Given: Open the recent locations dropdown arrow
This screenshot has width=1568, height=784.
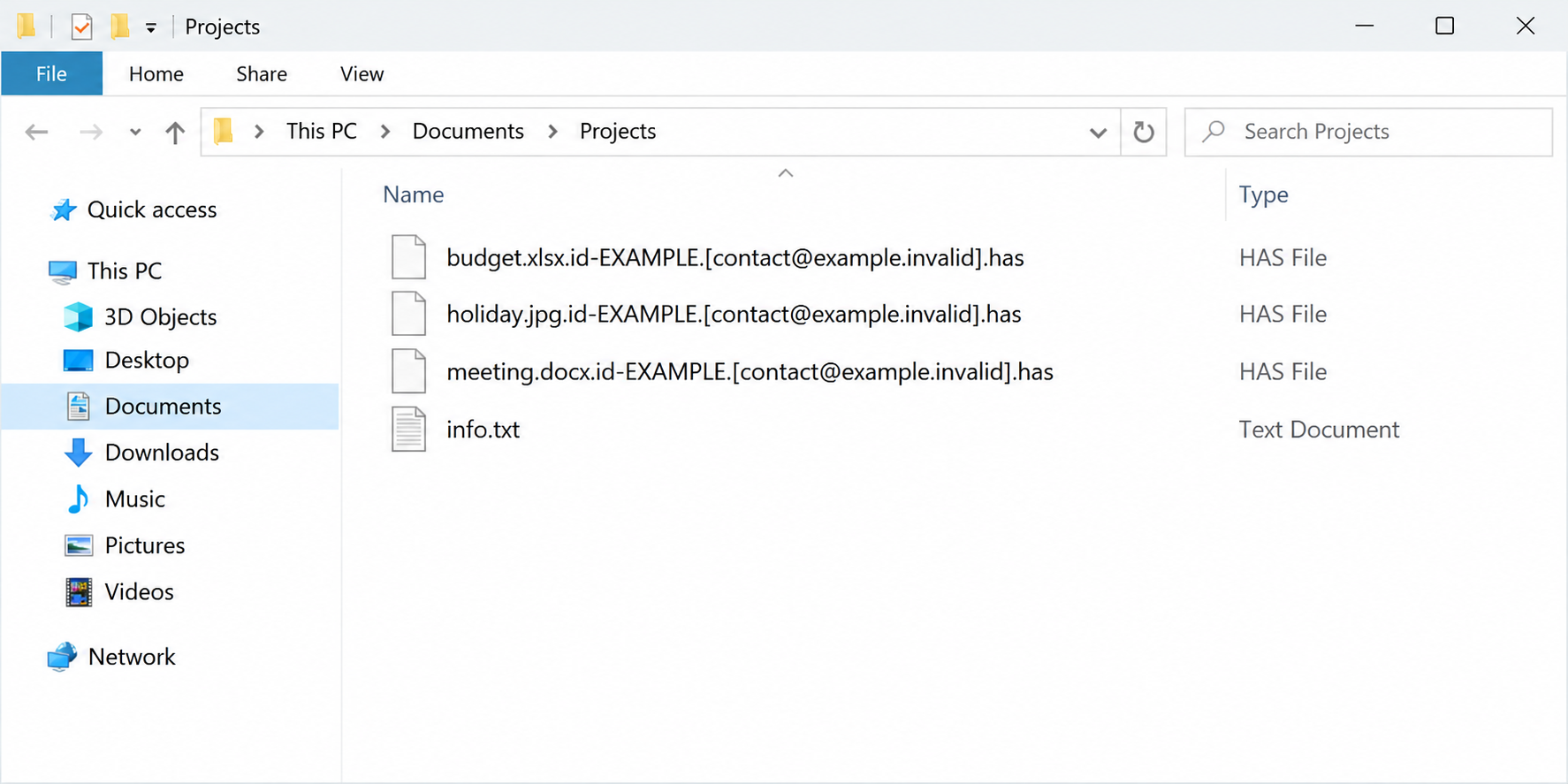Looking at the screenshot, I should tap(135, 133).
